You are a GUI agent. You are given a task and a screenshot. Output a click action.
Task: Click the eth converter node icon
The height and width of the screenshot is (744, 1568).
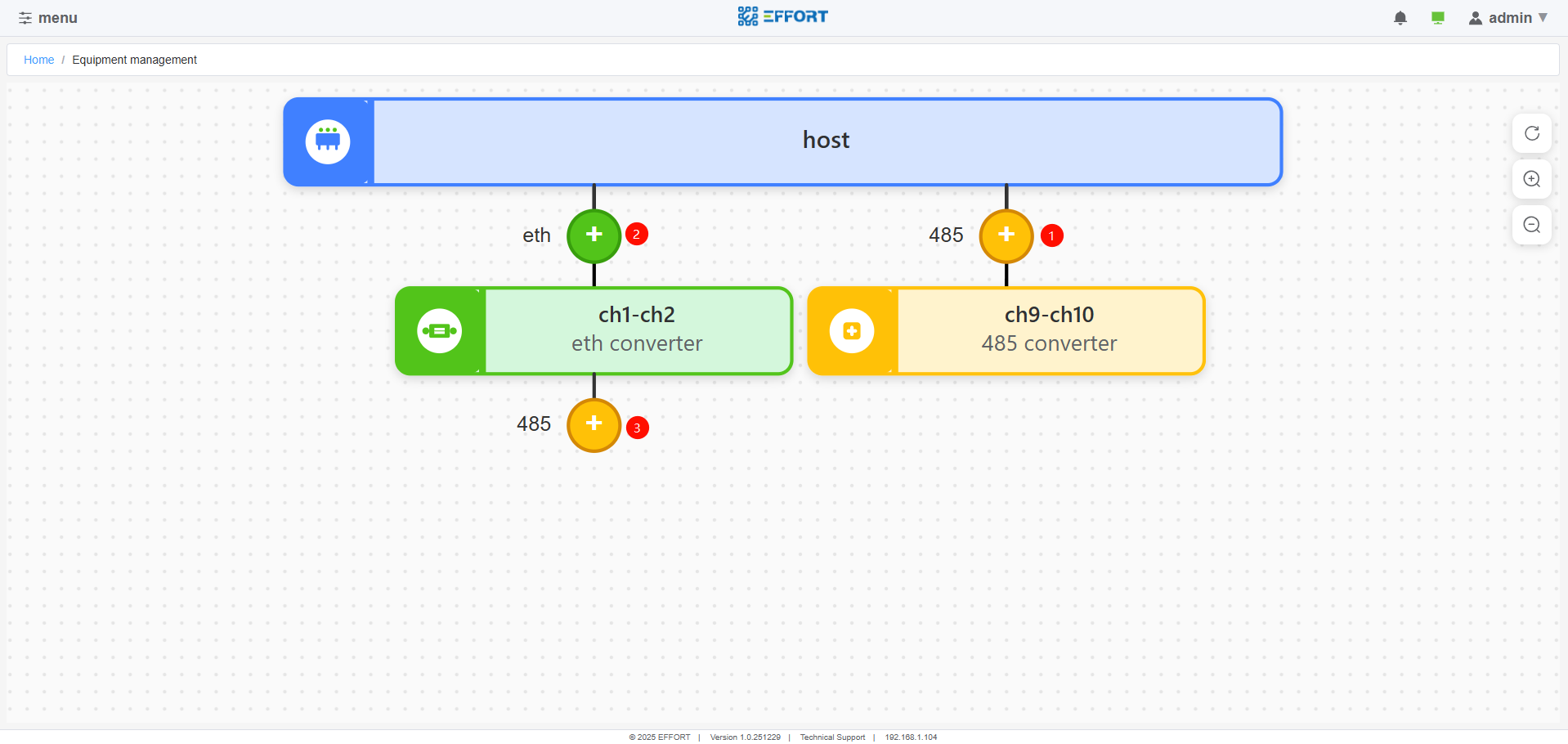point(440,331)
